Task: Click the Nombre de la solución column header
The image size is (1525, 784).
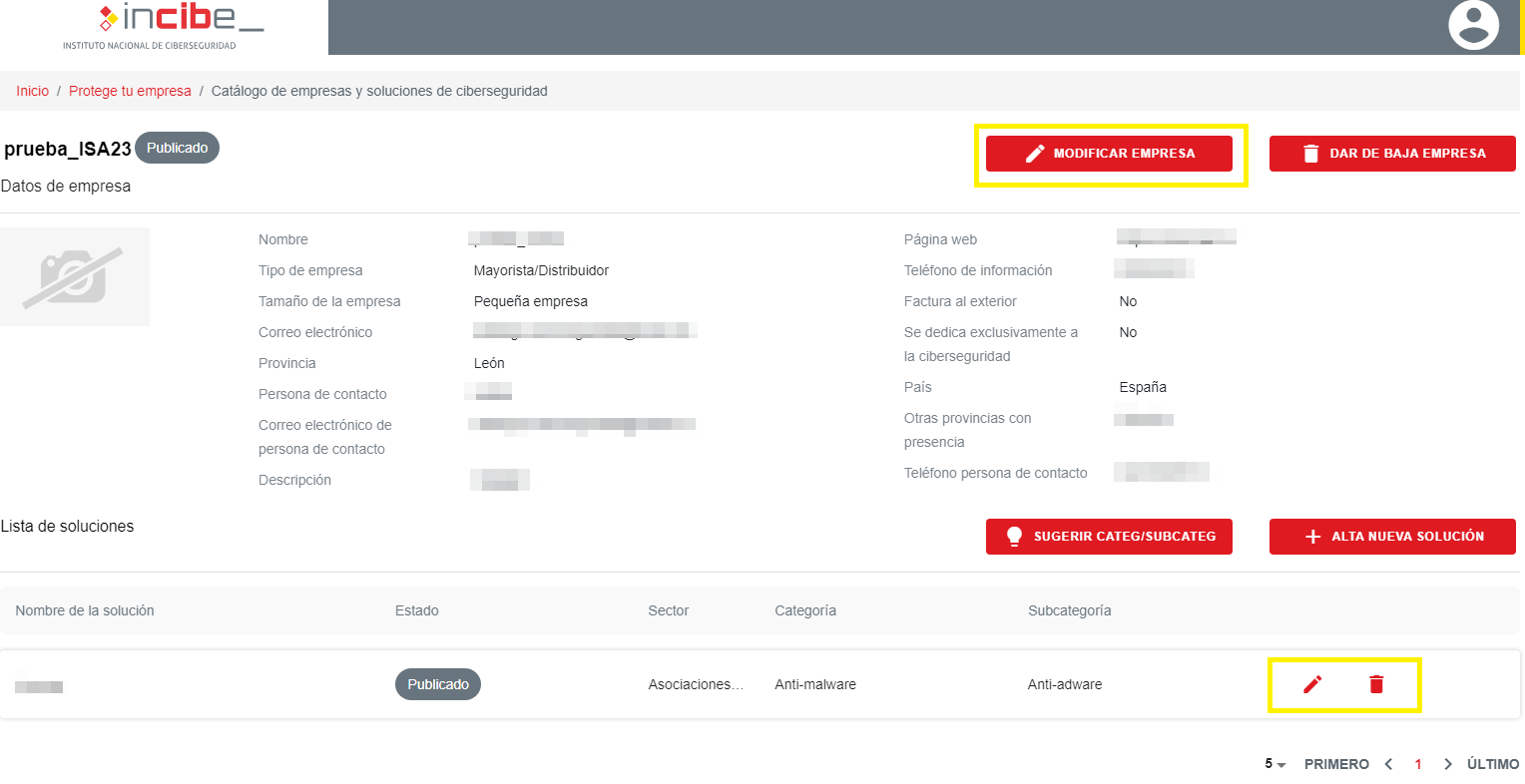Action: point(85,610)
